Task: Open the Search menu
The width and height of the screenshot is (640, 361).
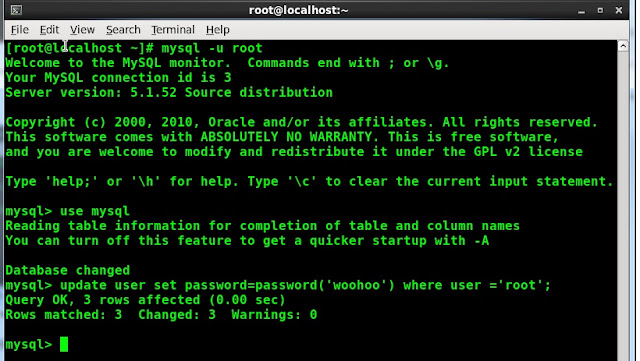Action: coord(123,30)
